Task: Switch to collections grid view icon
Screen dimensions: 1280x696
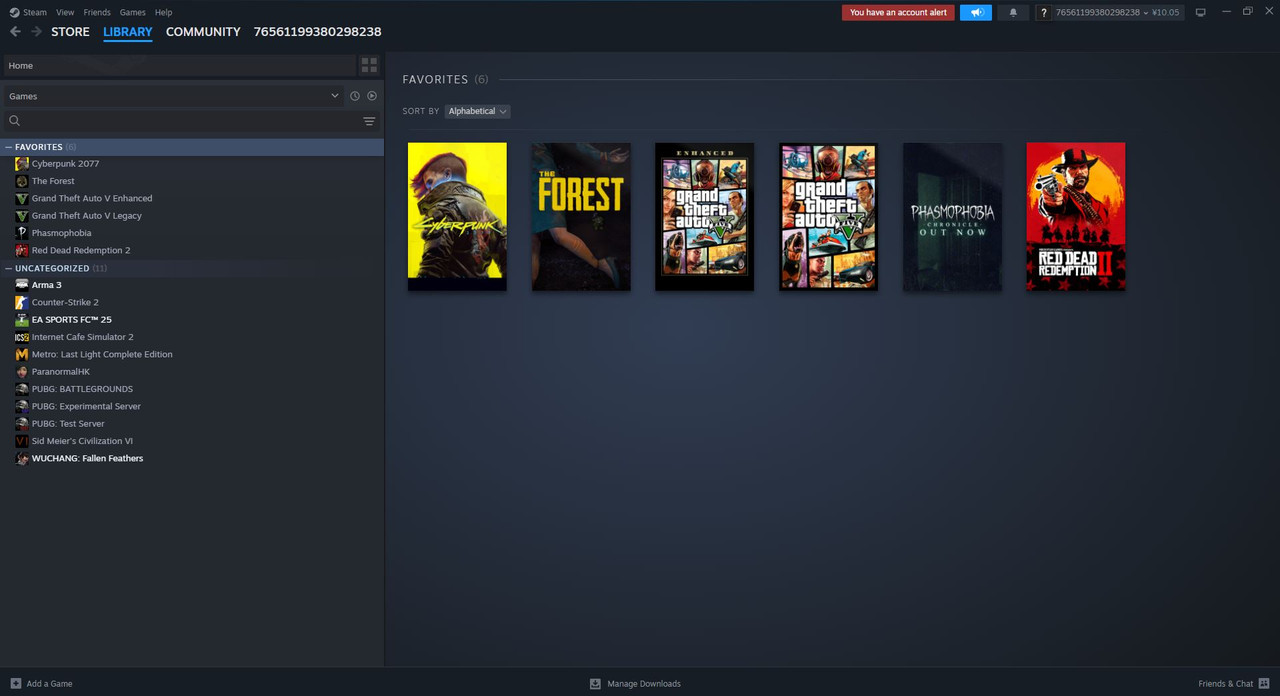Action: (369, 65)
